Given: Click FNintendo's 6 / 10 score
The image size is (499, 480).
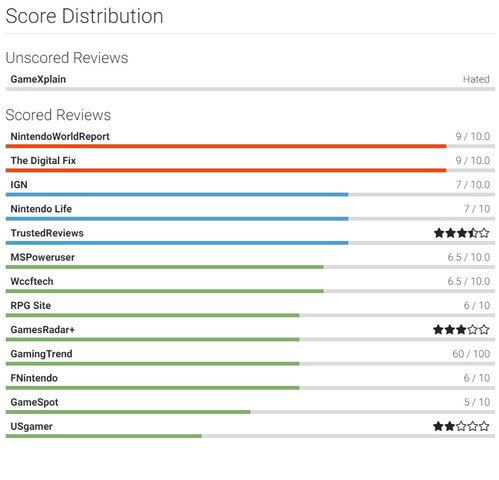Looking at the screenshot, I should (477, 378).
